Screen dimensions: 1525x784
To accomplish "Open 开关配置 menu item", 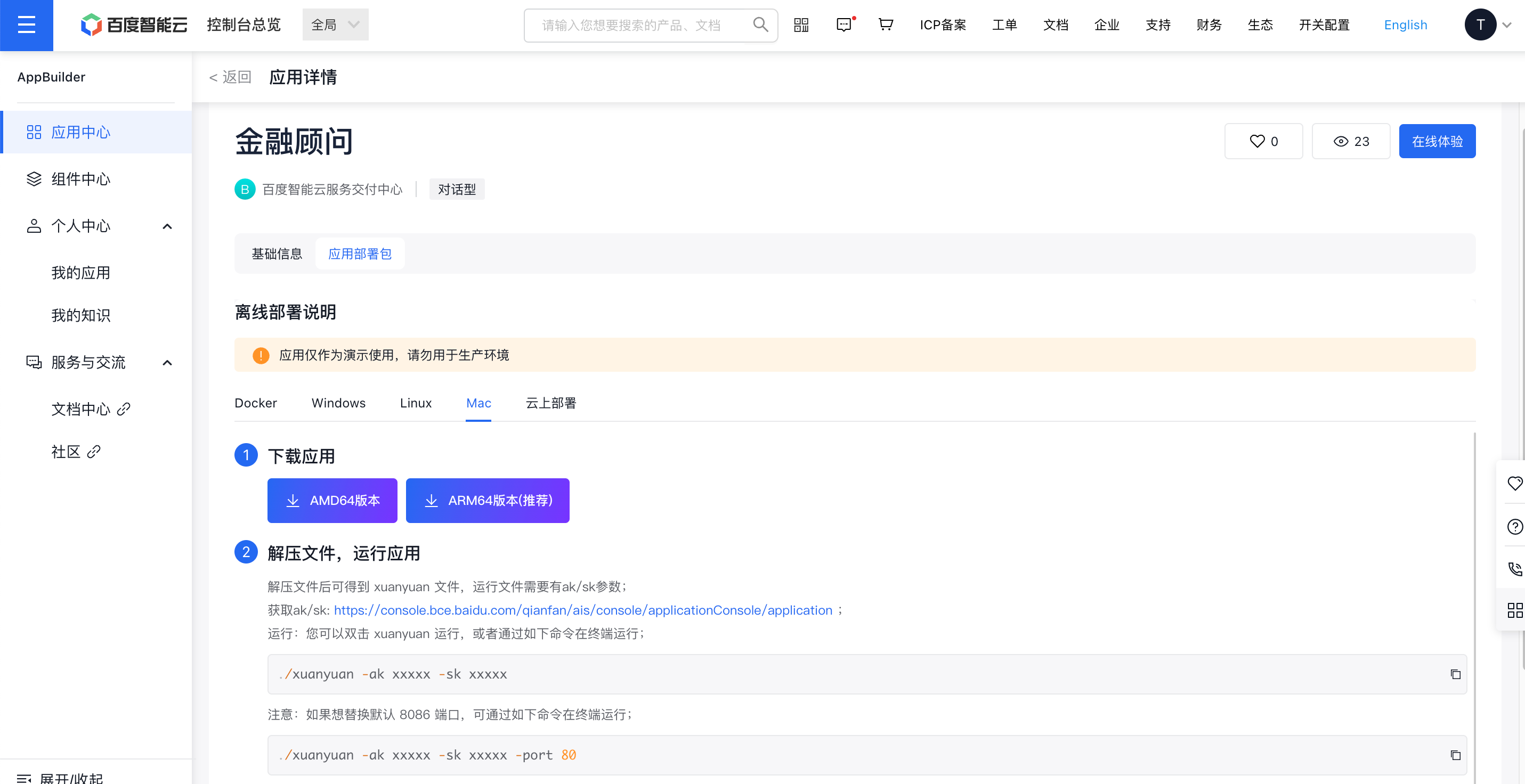I will pos(1324,25).
